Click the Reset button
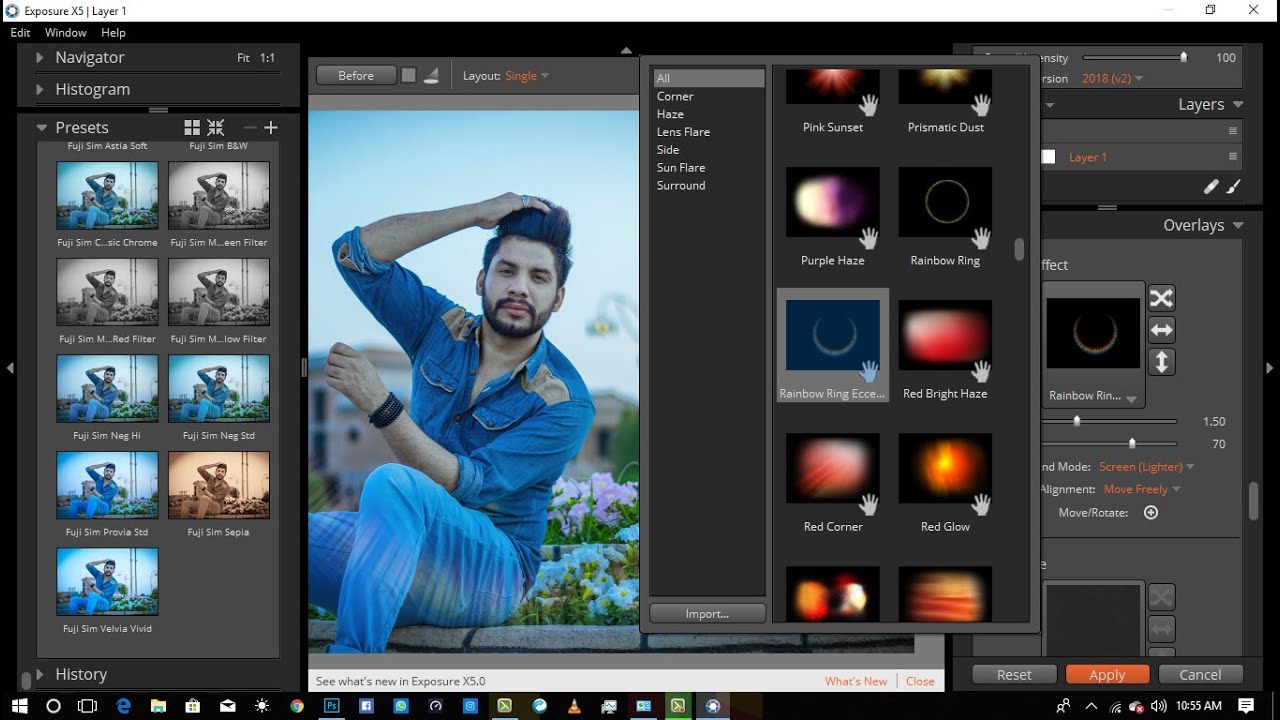 (x=1014, y=675)
